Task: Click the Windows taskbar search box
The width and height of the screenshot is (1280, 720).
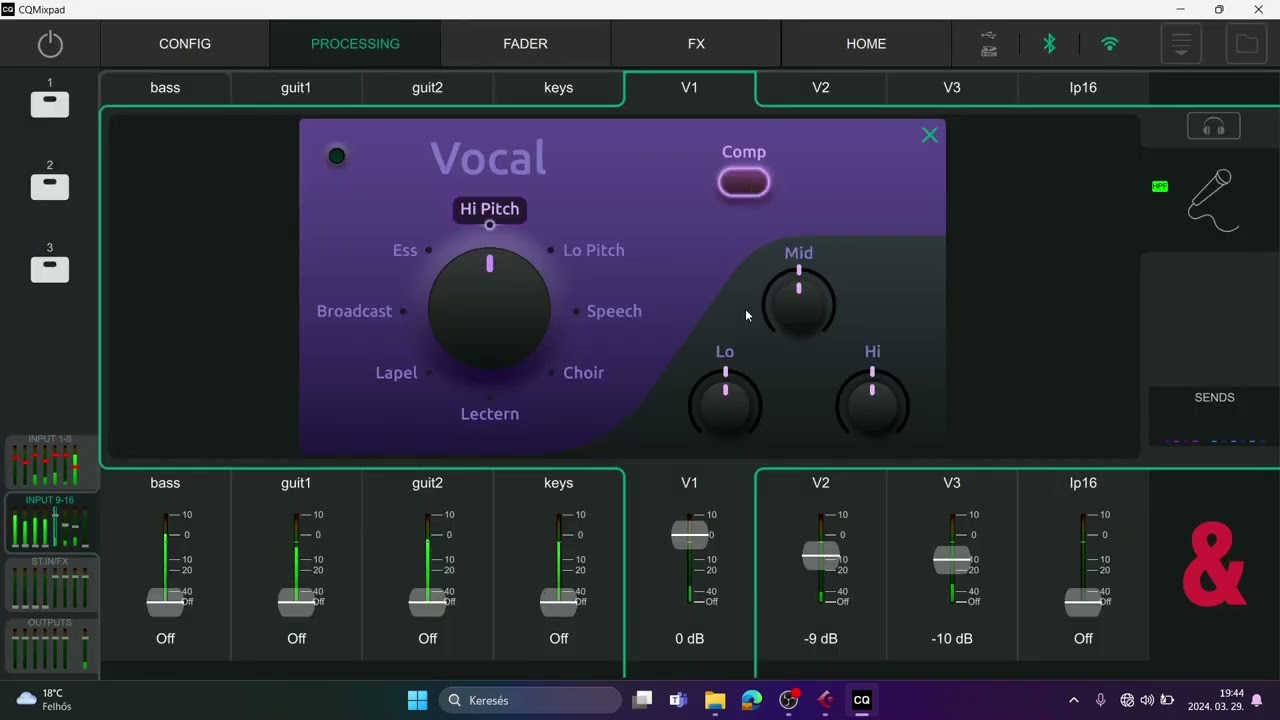Action: (532, 700)
